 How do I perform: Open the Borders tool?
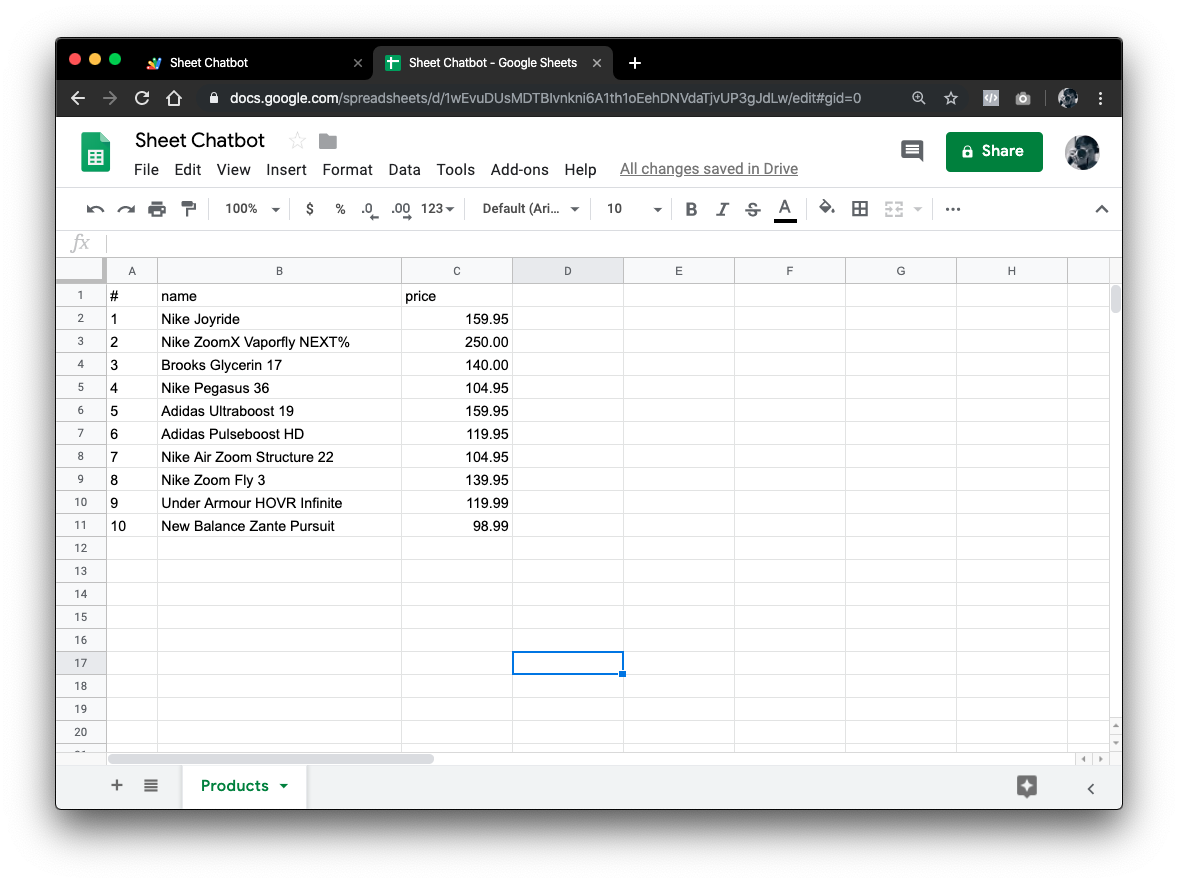pos(860,209)
